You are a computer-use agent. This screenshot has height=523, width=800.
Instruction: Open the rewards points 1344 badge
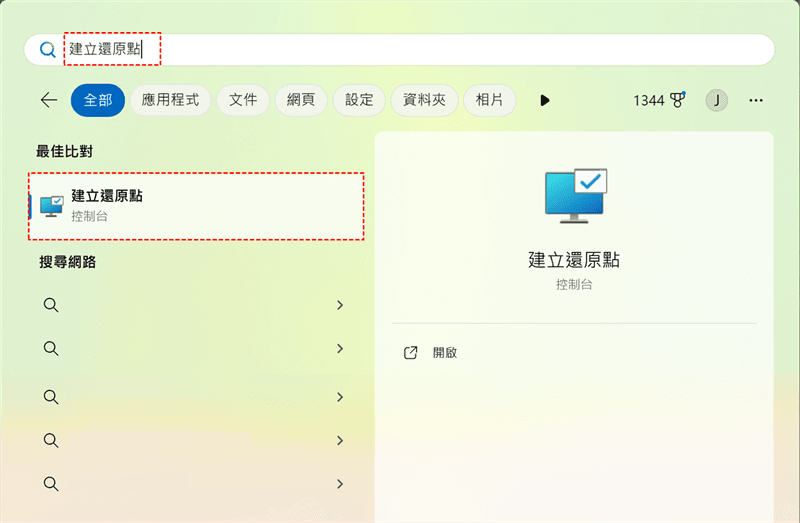click(x=659, y=100)
